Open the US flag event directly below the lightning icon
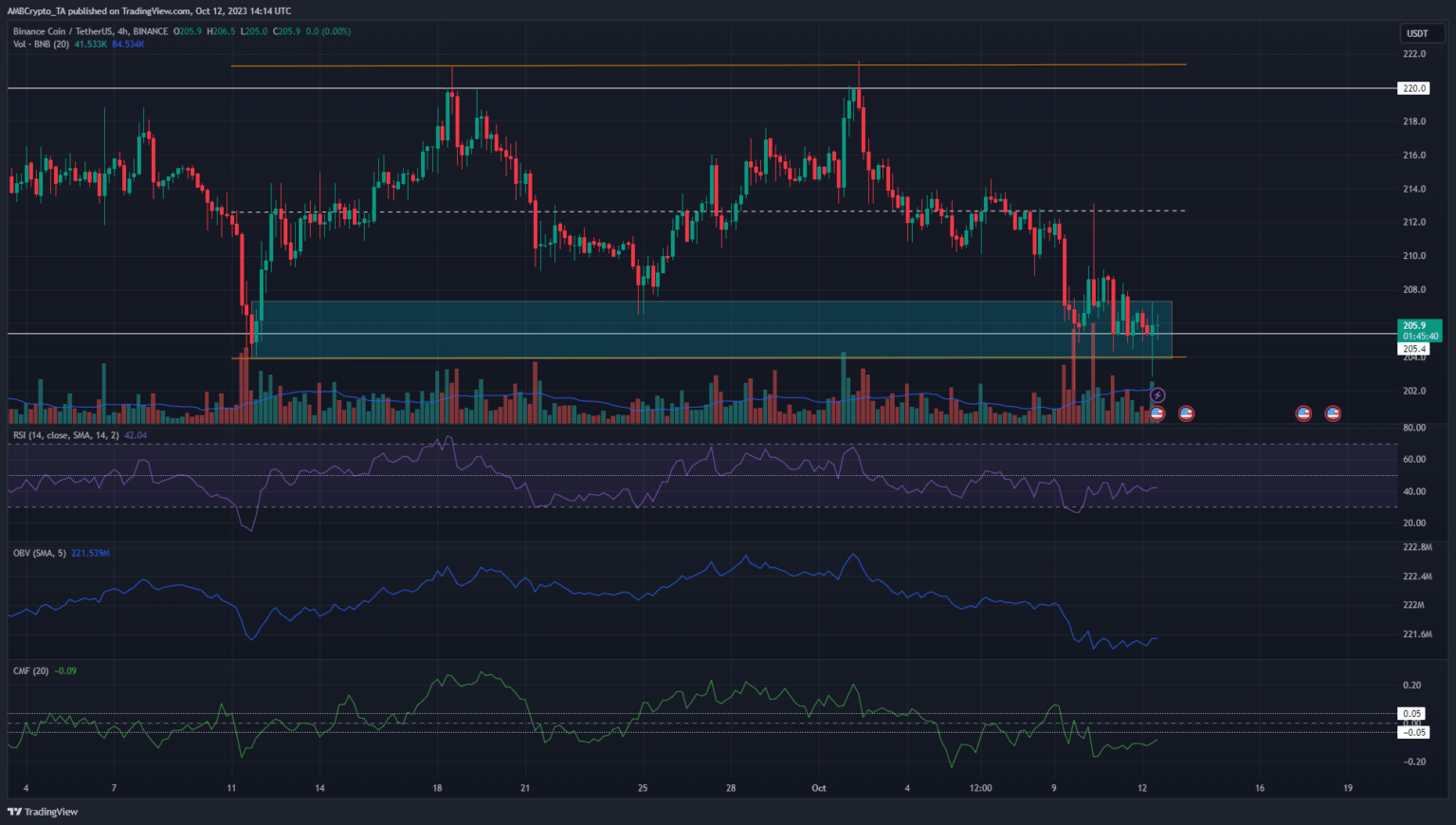This screenshot has height=825, width=1456. 1156,413
